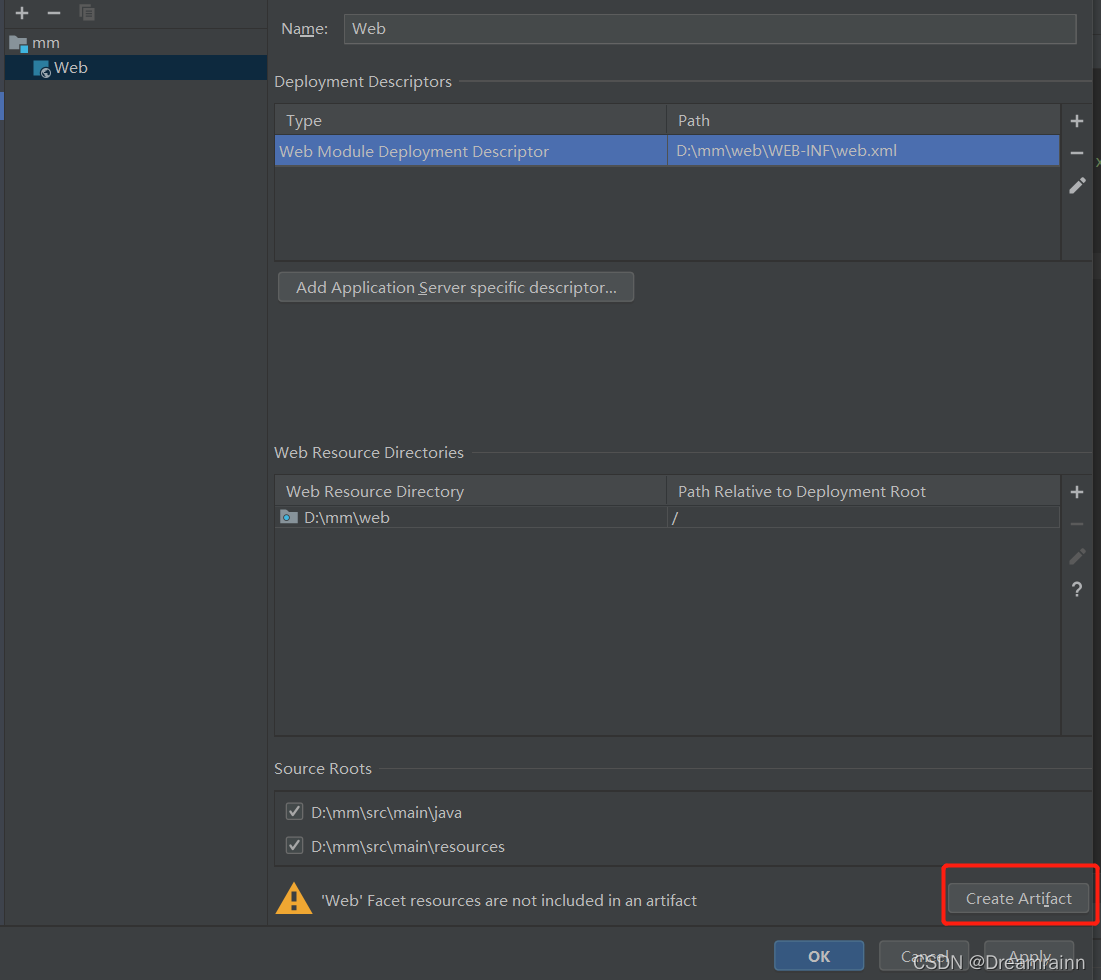1101x980 pixels.
Task: Edit the deployment descriptor with the pencil icon
Action: 1077,185
